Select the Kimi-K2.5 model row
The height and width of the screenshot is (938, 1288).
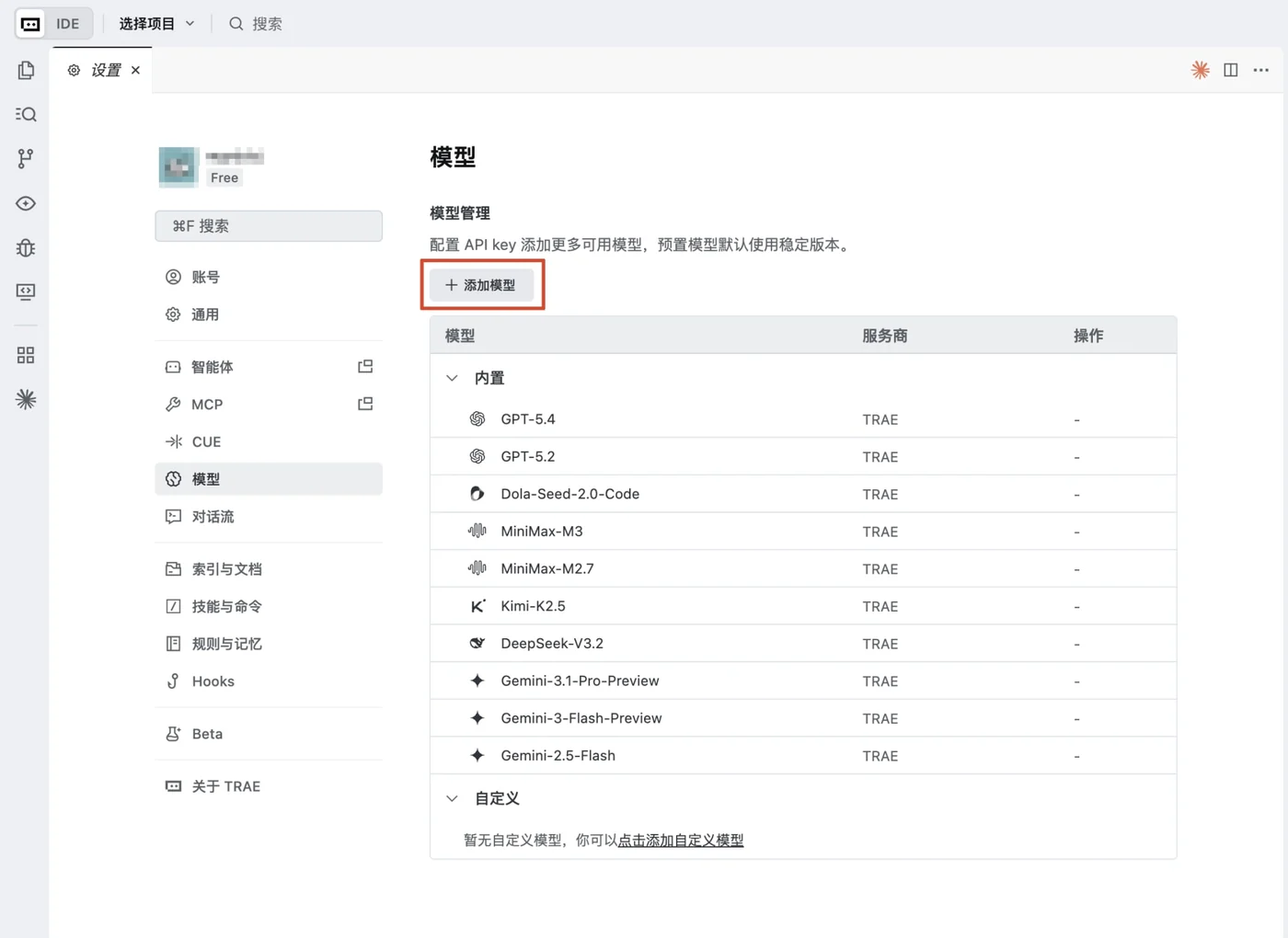pyautogui.click(x=803, y=606)
